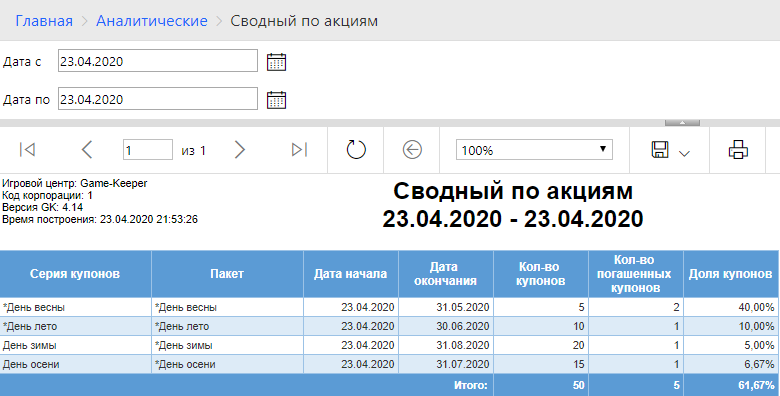This screenshot has width=780, height=396.
Task: Click the Дата окончания column header
Action: (x=446, y=274)
